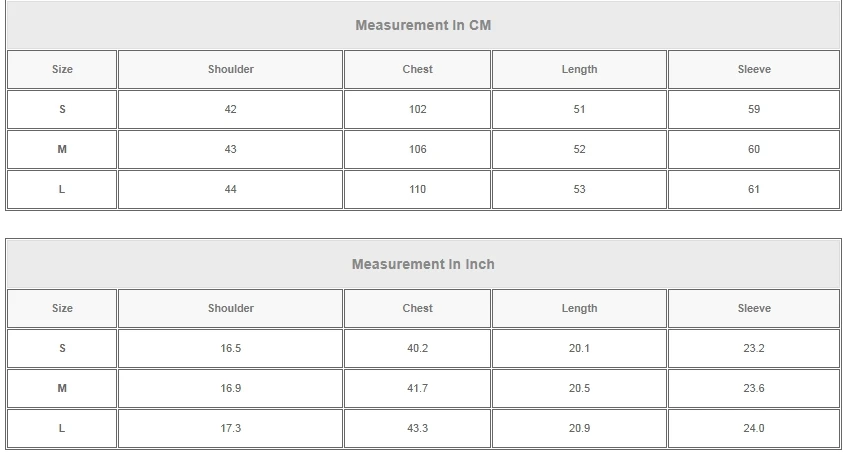
Task: Click shoulder value 43 cell
Action: (231, 149)
